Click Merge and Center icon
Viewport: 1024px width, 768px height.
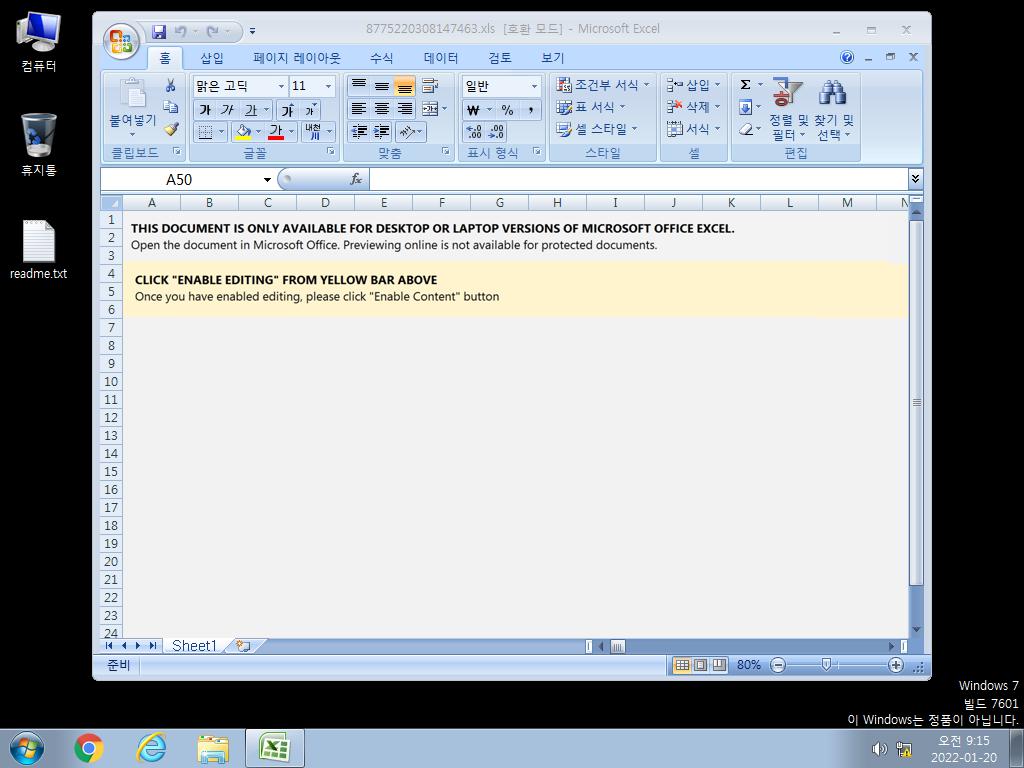(430, 108)
